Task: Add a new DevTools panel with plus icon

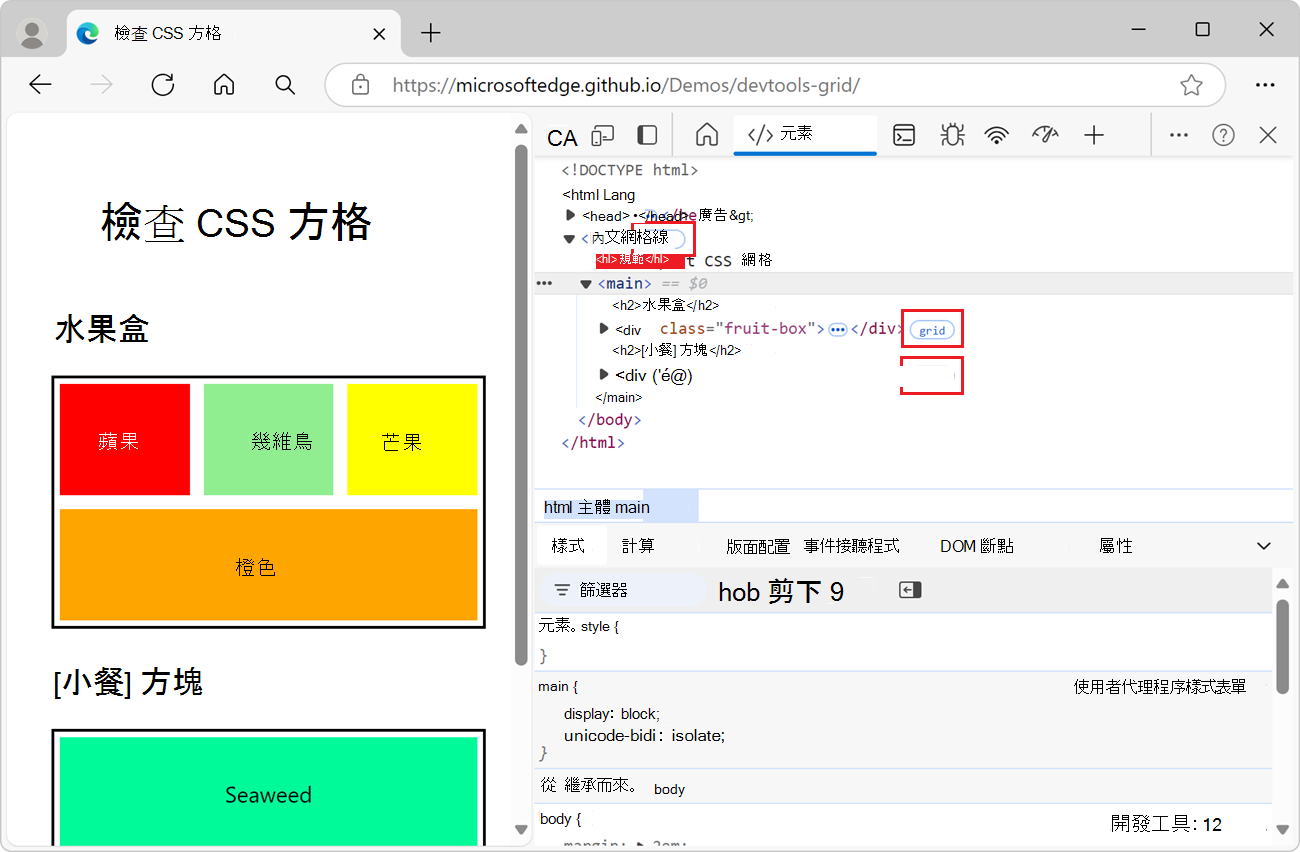Action: pos(1094,133)
